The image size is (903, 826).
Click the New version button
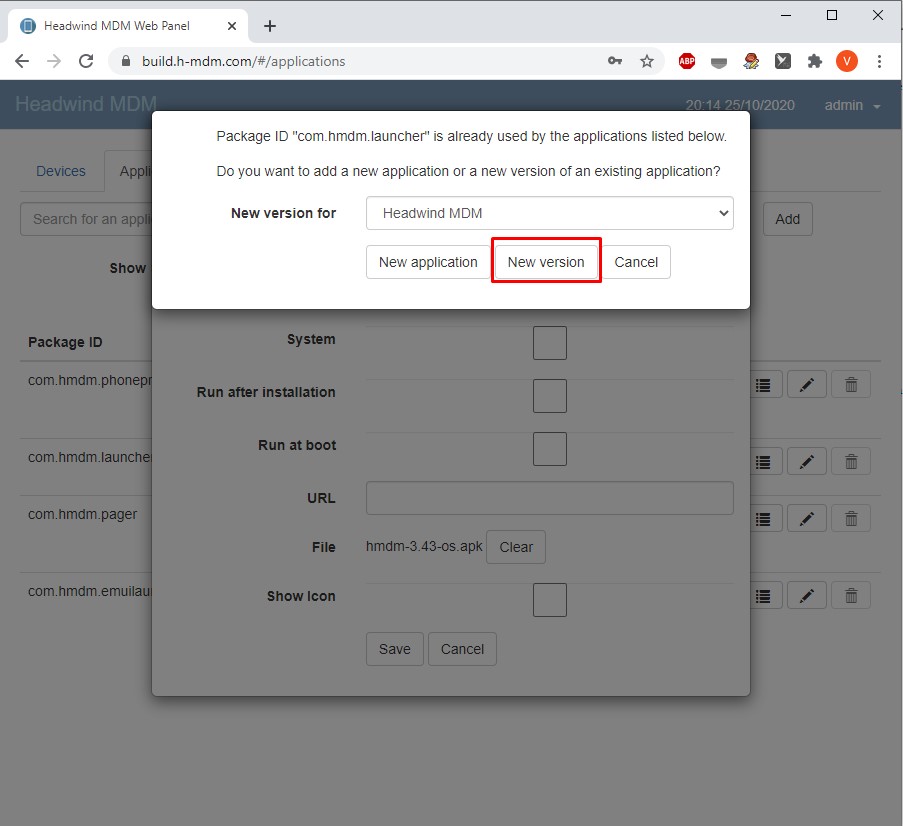pyautogui.click(x=546, y=262)
